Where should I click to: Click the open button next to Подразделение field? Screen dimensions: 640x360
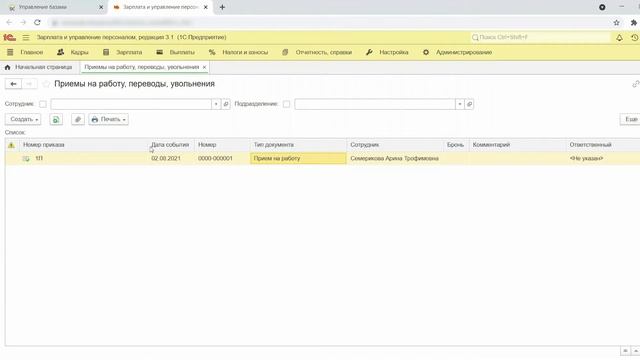coord(469,104)
